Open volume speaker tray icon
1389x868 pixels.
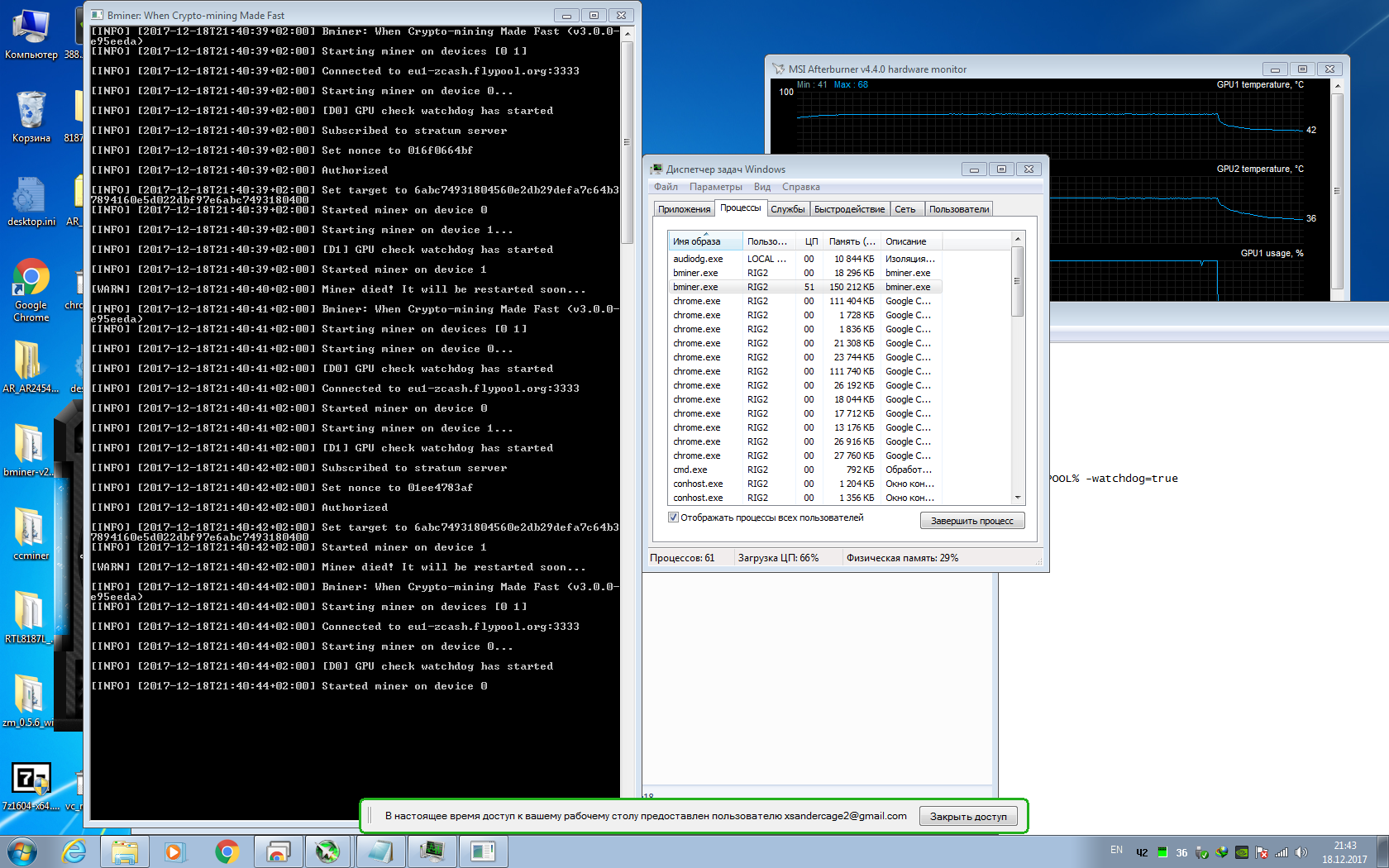pos(1301,852)
